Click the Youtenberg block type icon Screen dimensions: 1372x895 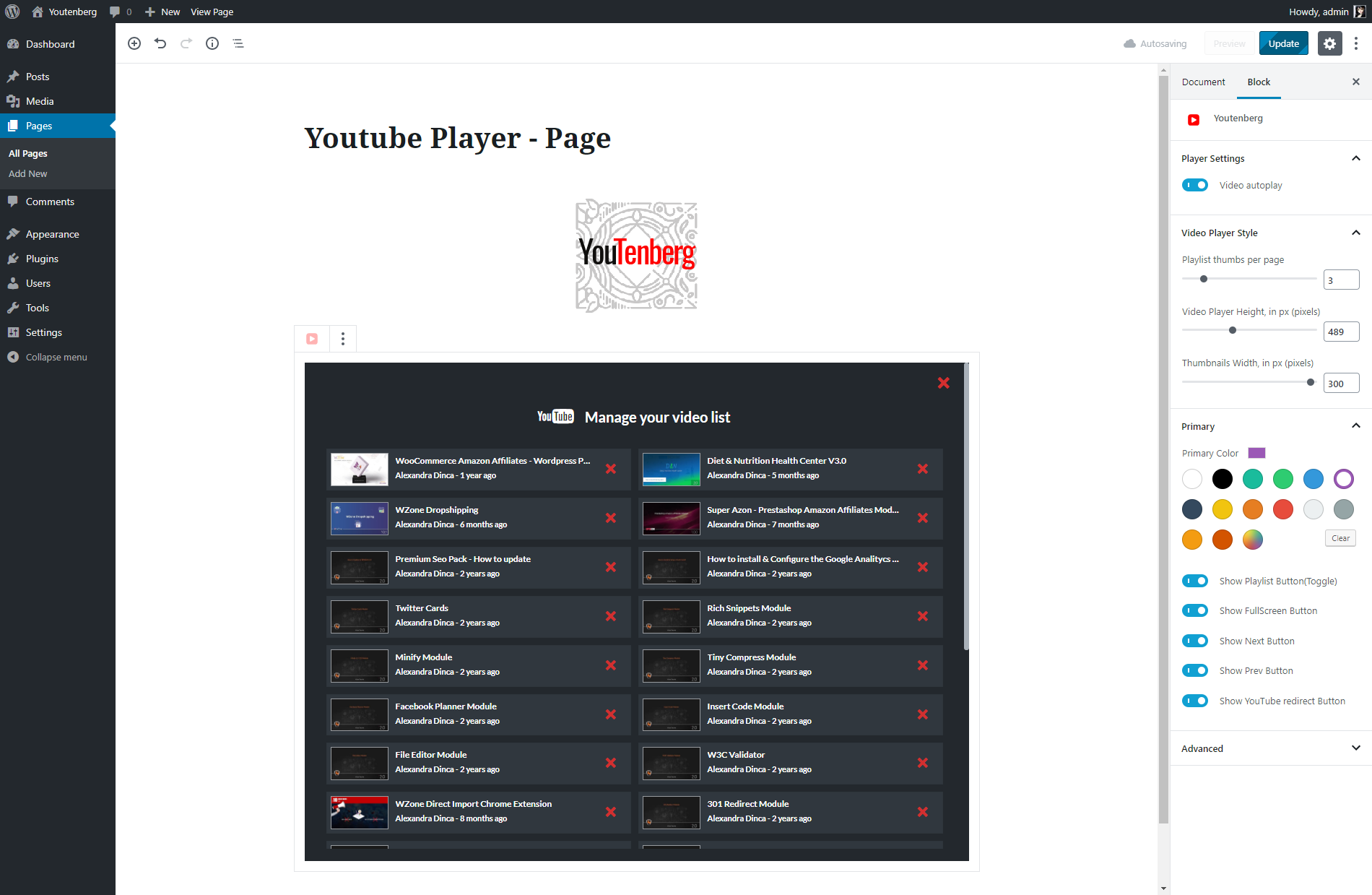coord(312,339)
